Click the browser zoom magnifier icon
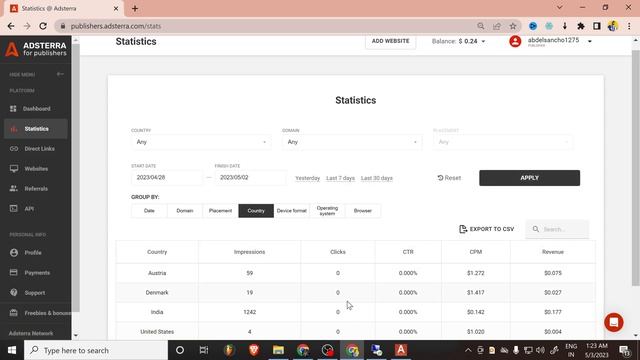 [480, 26]
